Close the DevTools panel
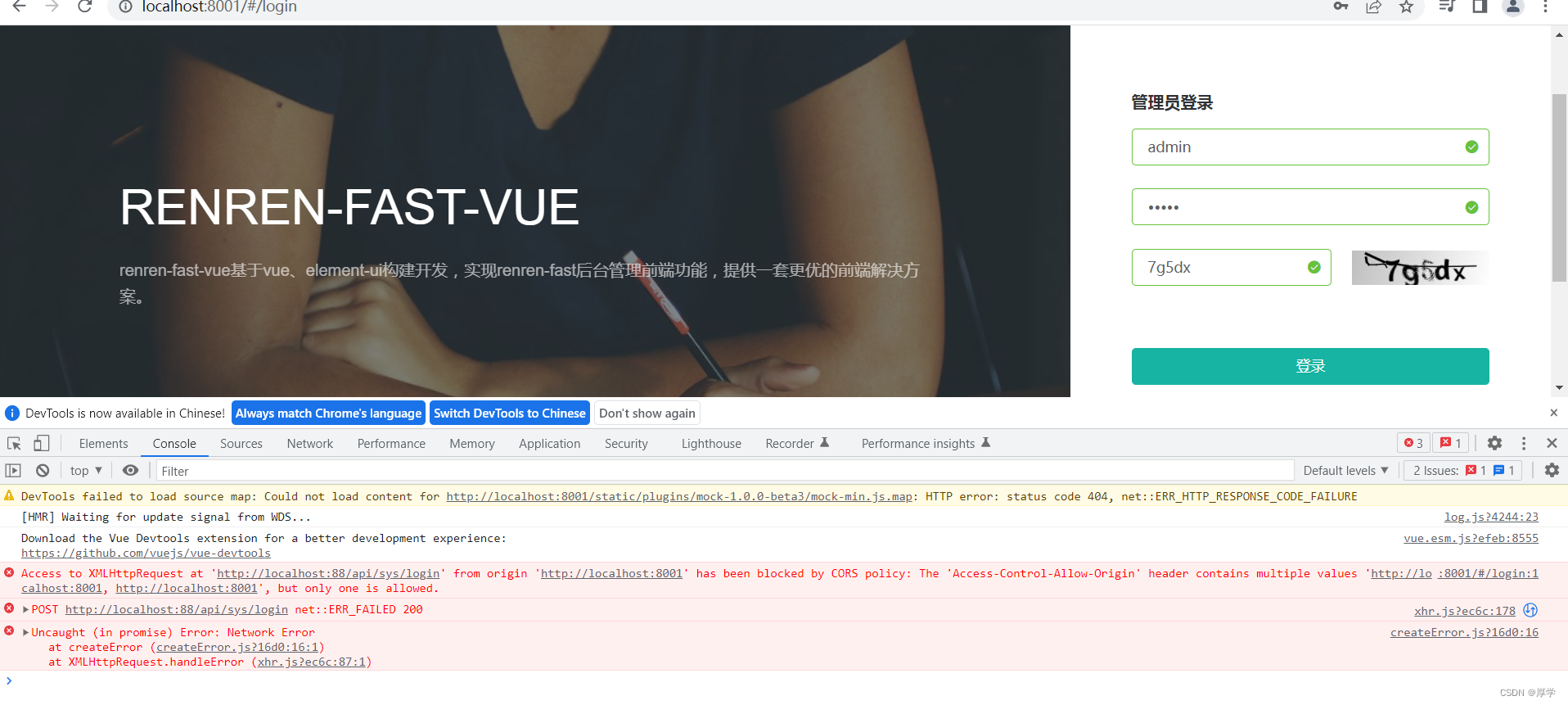1568x705 pixels. point(1552,443)
